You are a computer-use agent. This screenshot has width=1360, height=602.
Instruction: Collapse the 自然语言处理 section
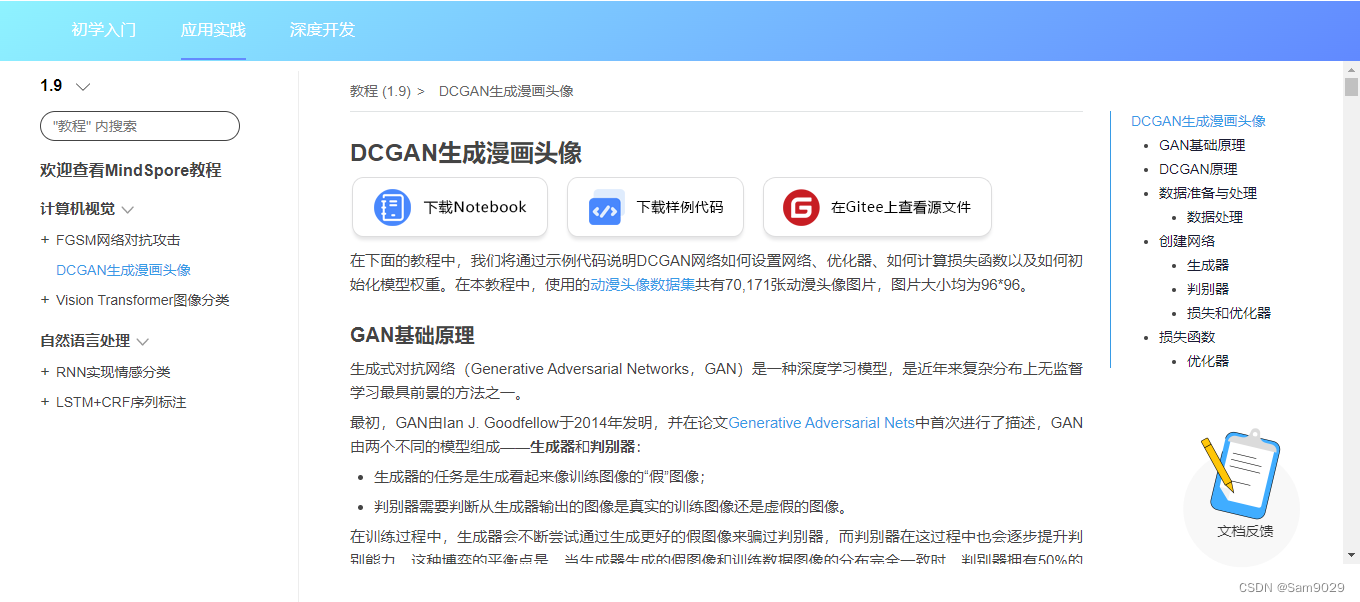(143, 340)
